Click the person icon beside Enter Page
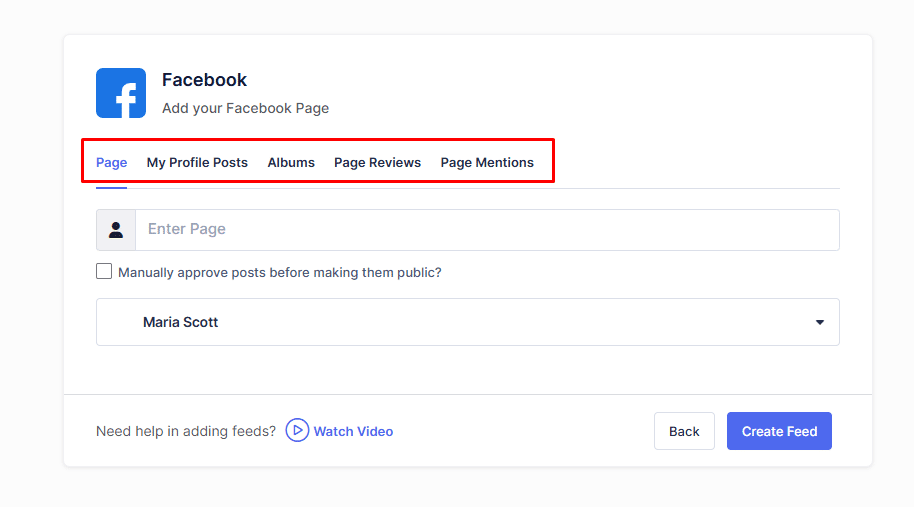The width and height of the screenshot is (914, 507). [x=116, y=230]
